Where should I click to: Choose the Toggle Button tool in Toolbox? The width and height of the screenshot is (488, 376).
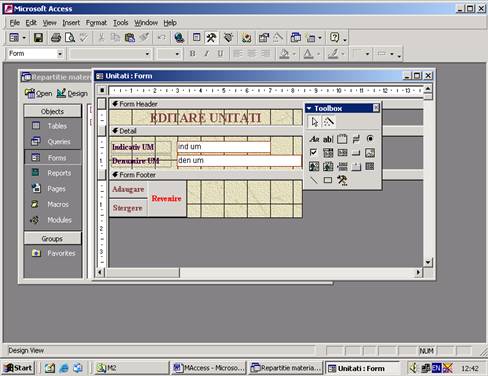tap(356, 139)
